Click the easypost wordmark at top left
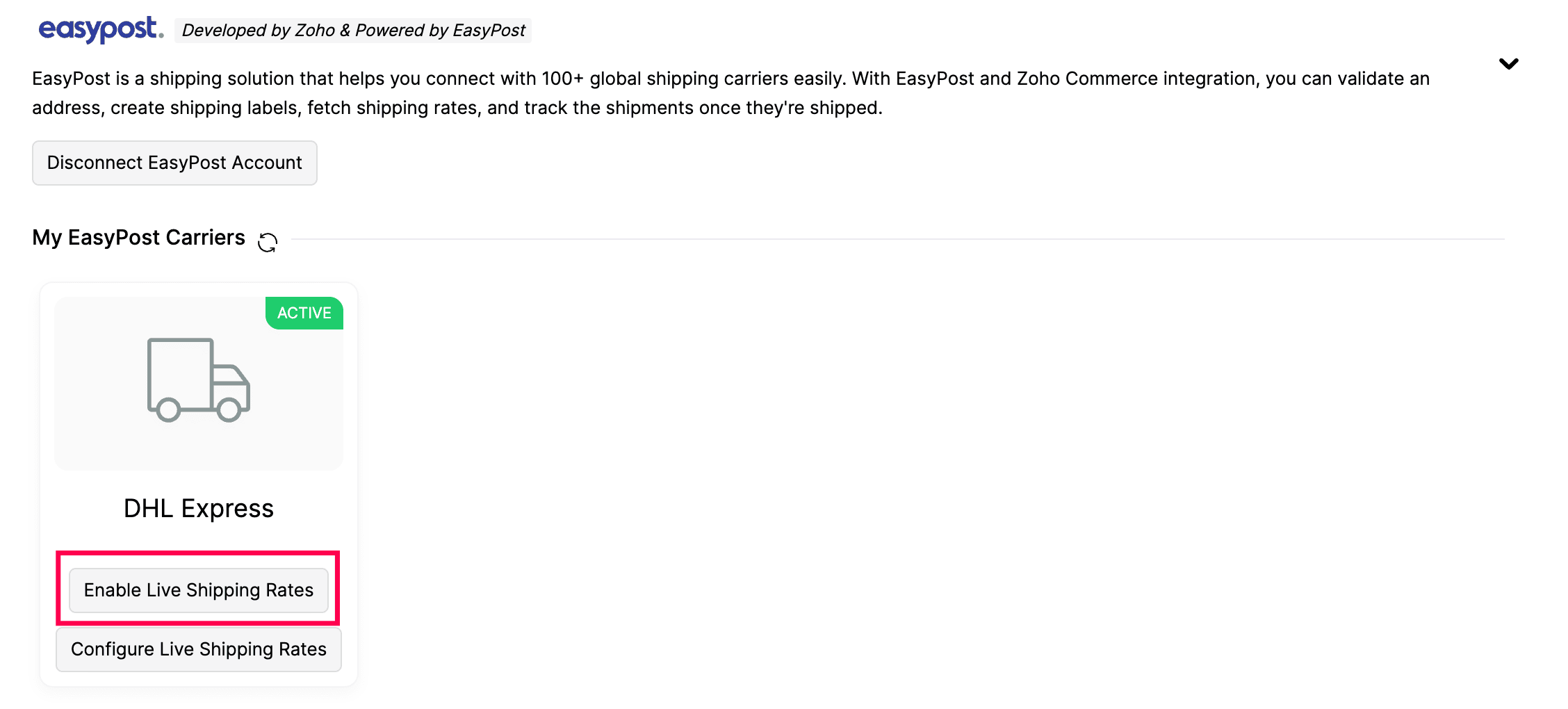The image size is (1568, 709). point(99,28)
